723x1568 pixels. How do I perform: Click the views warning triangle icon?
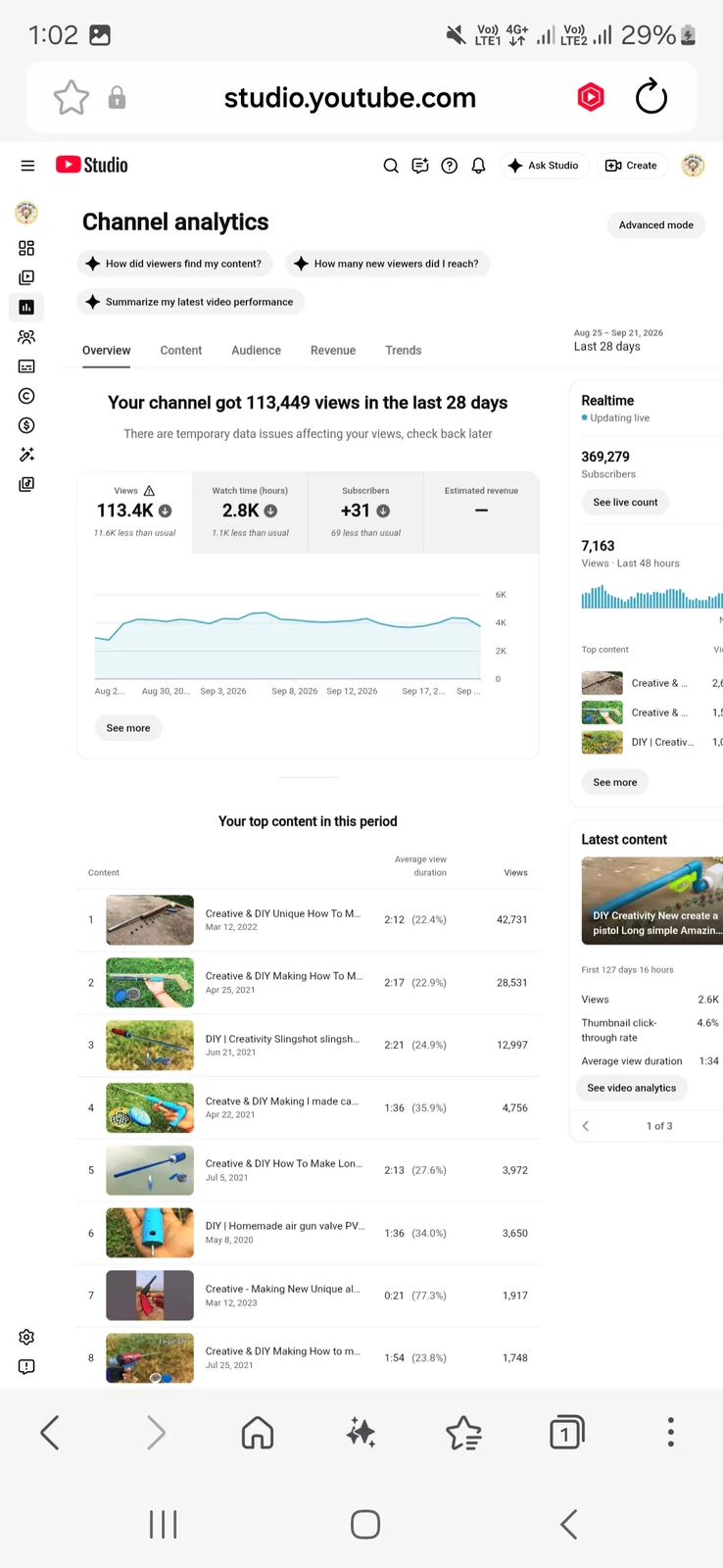(x=149, y=490)
